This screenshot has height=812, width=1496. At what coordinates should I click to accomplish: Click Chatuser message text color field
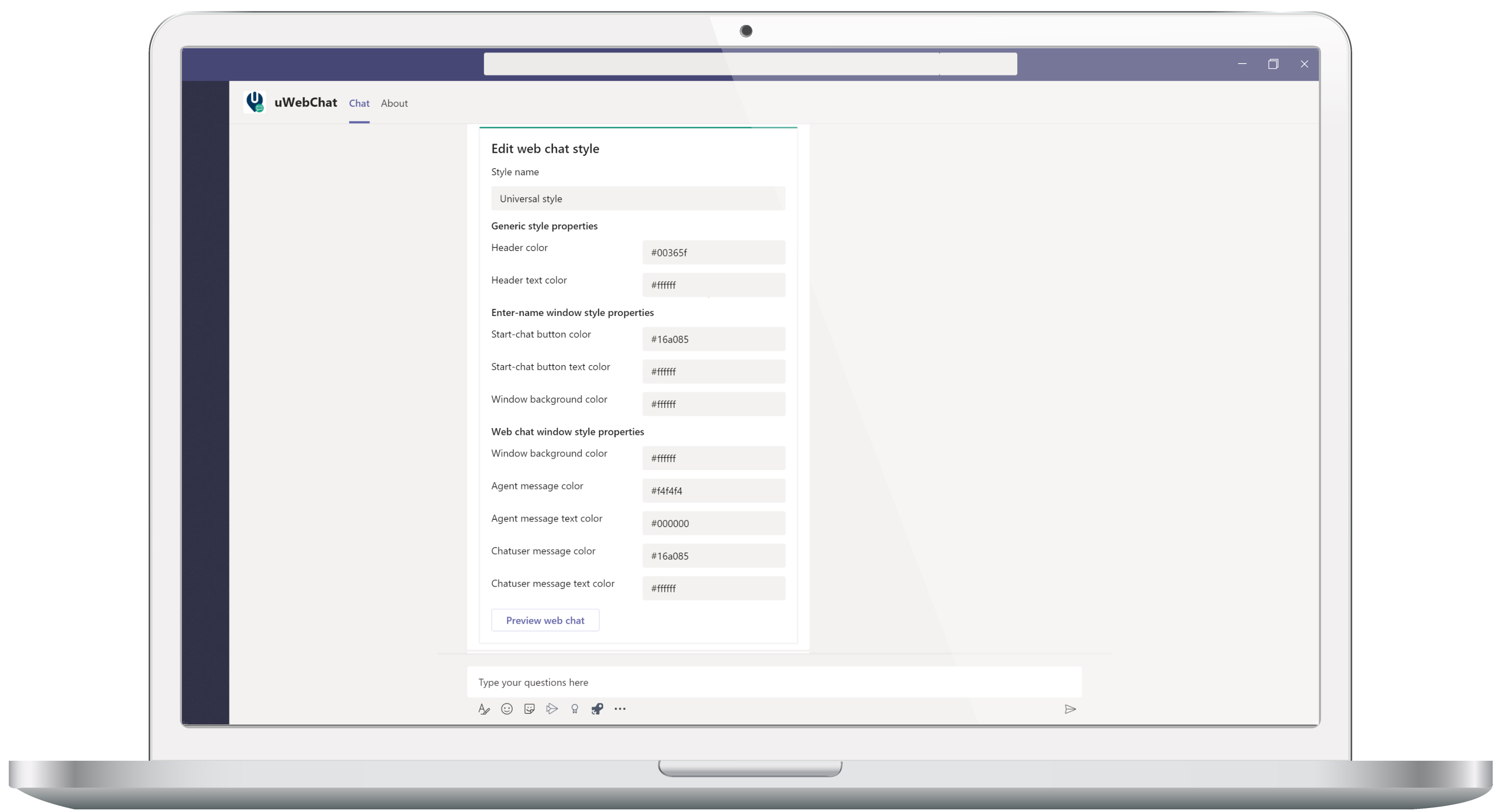click(714, 588)
